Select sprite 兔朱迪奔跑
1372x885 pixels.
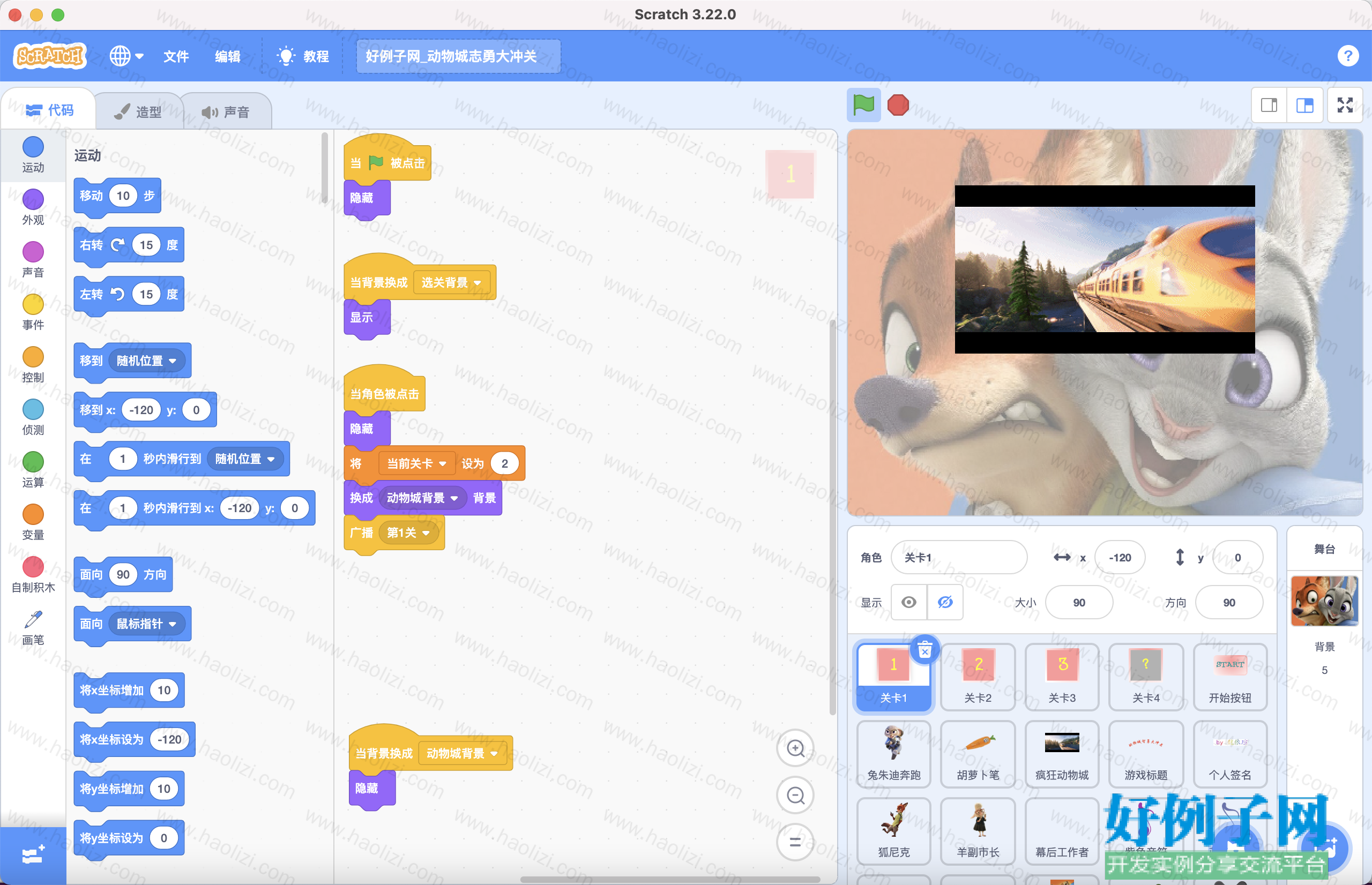point(894,754)
